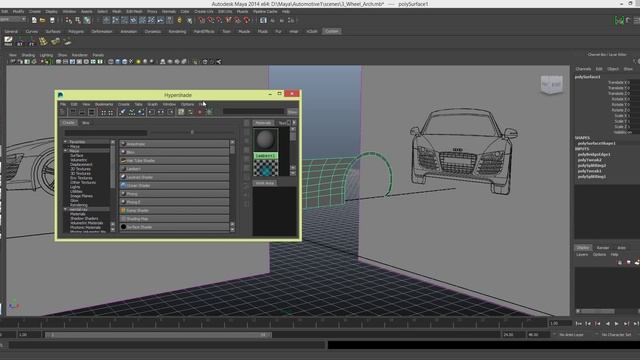Click the render current frame icon in status line

click(263, 20)
